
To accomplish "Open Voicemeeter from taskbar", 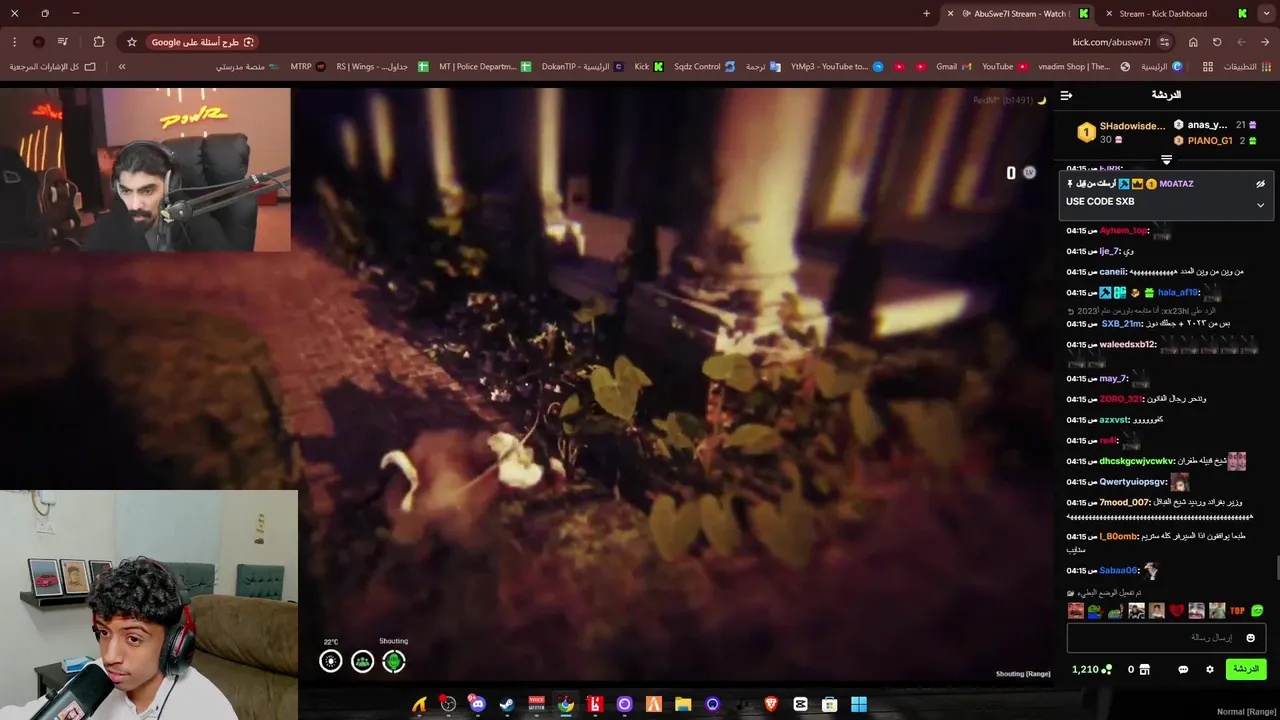I will [x=537, y=704].
